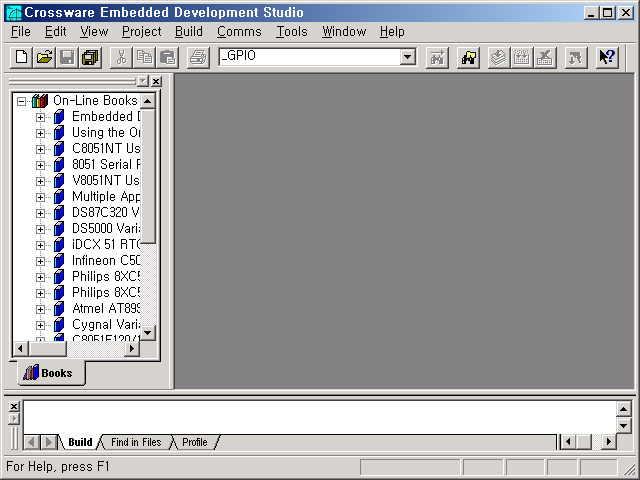
Task: Click books tree horizontal scroll left arrow
Action: click(x=21, y=349)
